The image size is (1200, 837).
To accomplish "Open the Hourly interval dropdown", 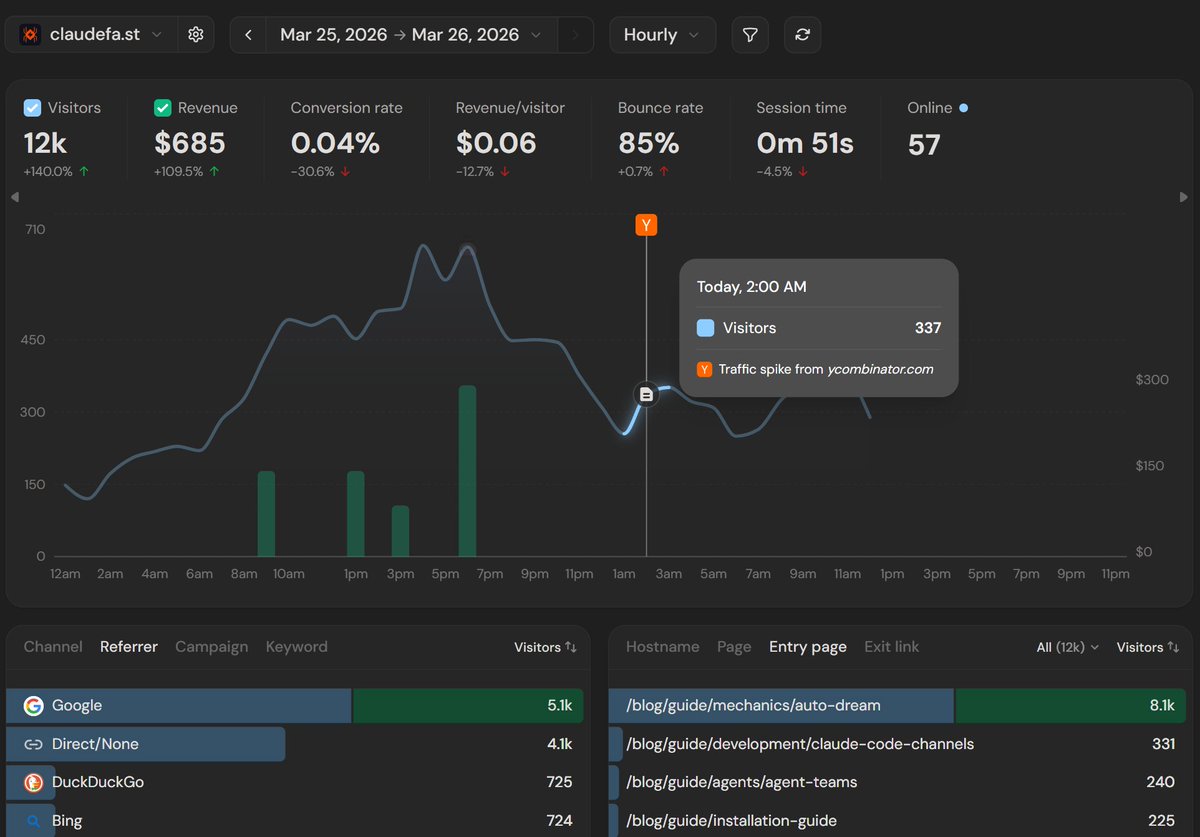I will 662,35.
